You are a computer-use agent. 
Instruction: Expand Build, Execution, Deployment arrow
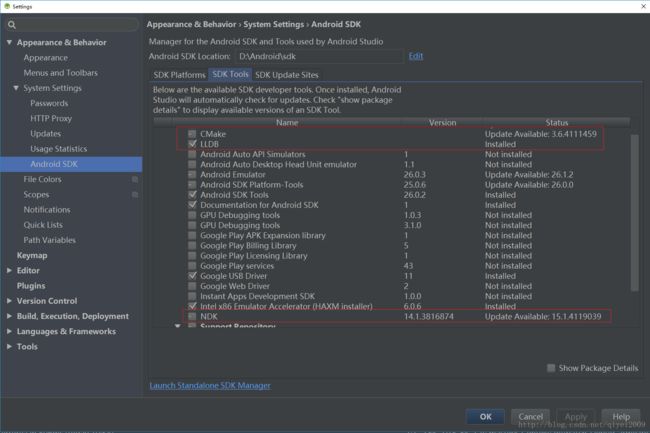coord(9,316)
